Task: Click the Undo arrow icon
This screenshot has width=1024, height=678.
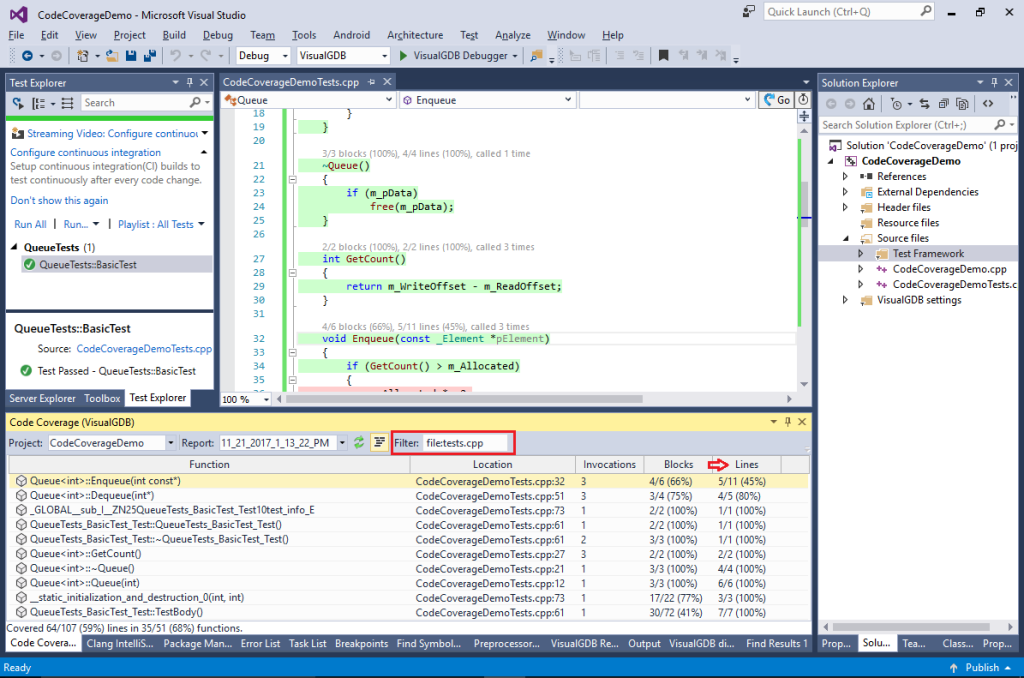Action: pos(175,56)
